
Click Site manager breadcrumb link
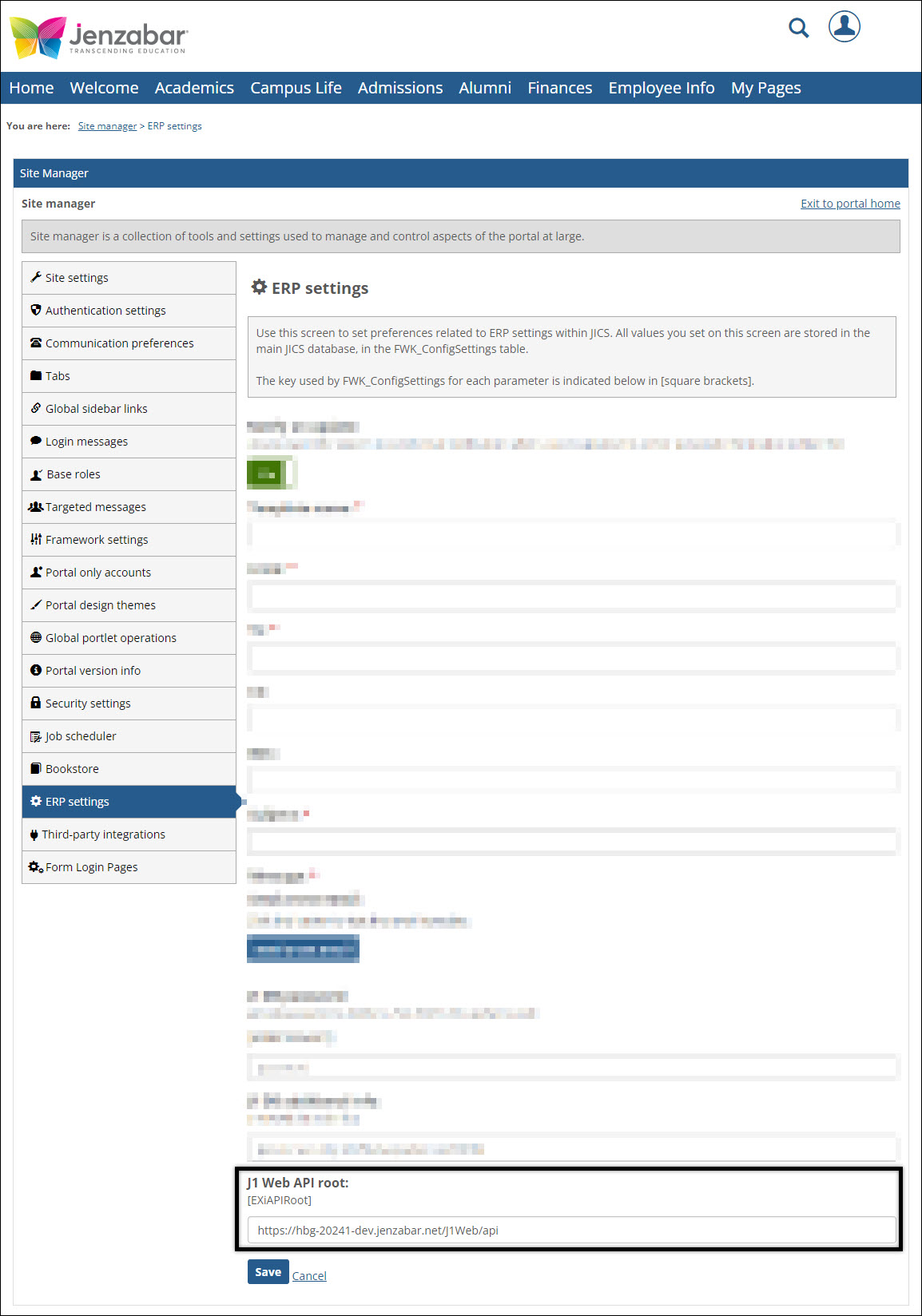click(x=107, y=126)
